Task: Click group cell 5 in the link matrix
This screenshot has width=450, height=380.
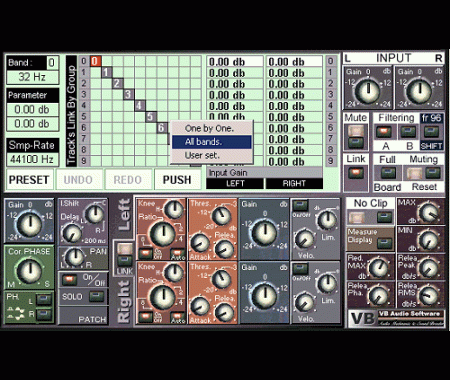Action: coord(151,117)
